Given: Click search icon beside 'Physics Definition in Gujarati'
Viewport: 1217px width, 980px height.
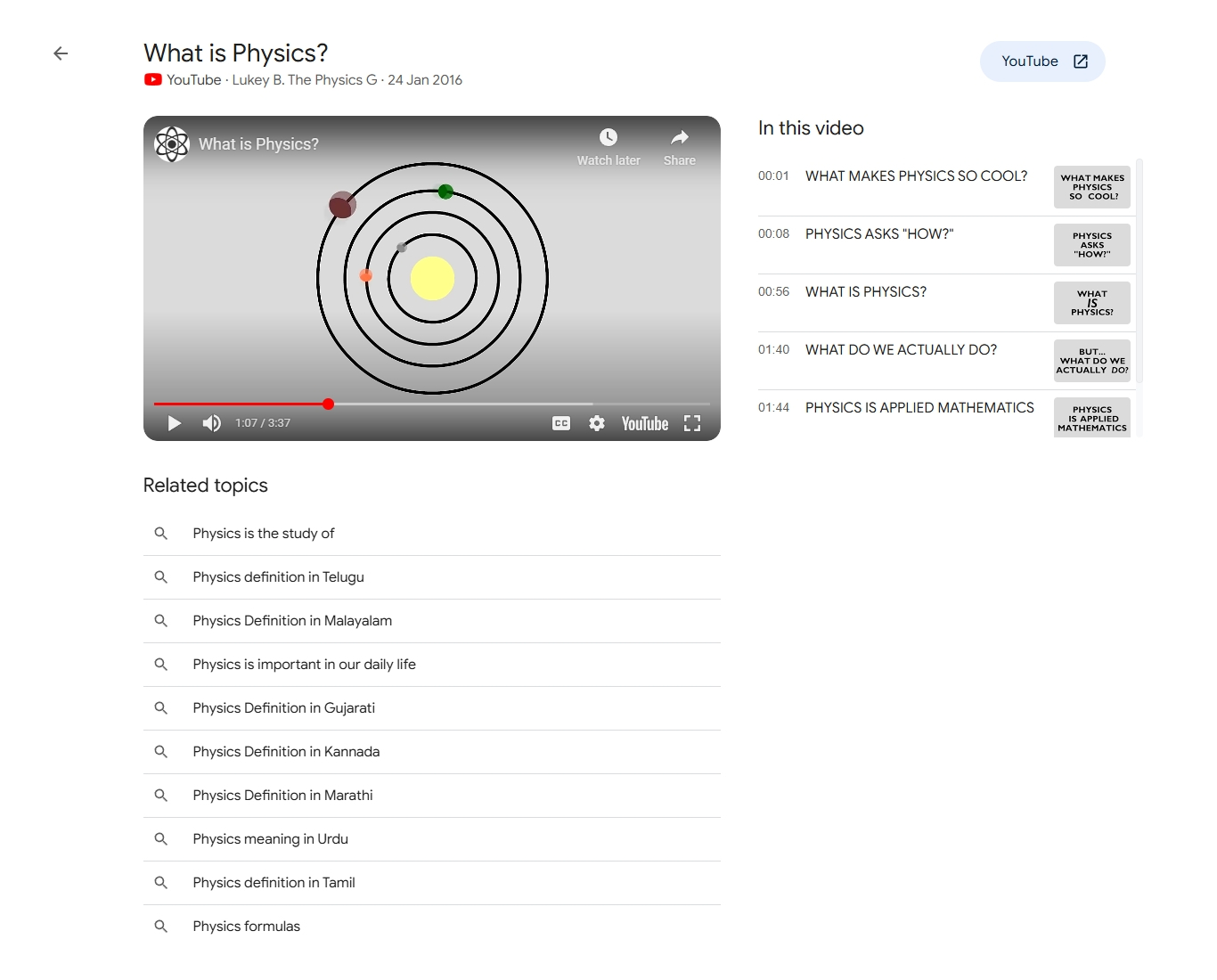Looking at the screenshot, I should tap(161, 708).
